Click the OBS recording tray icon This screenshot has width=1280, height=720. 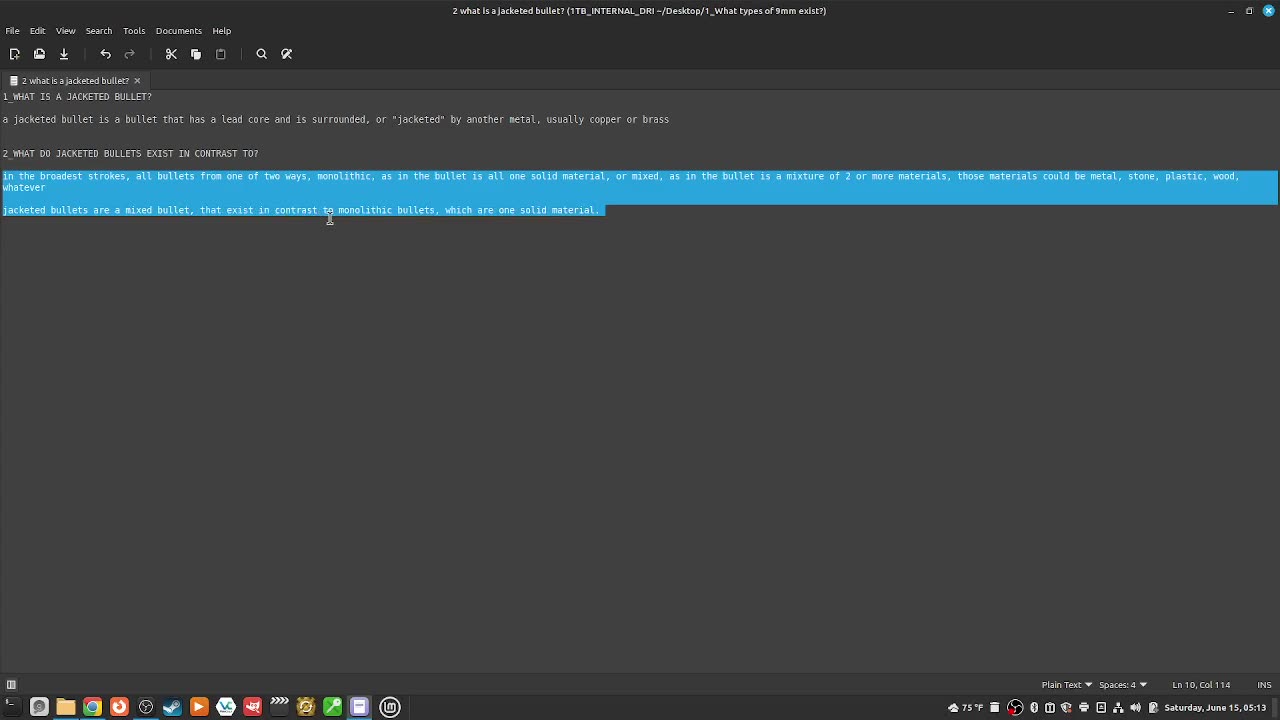[1015, 708]
